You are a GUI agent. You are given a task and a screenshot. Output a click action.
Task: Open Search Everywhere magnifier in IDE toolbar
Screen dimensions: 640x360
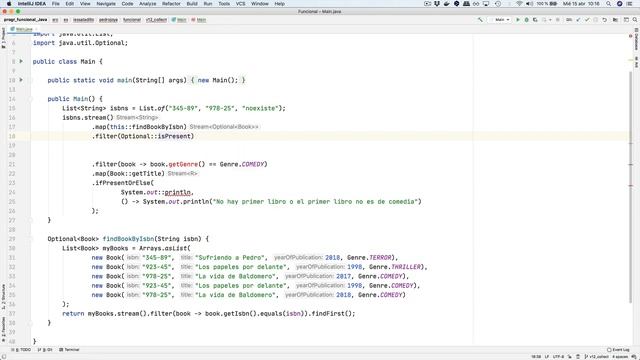click(x=635, y=20)
